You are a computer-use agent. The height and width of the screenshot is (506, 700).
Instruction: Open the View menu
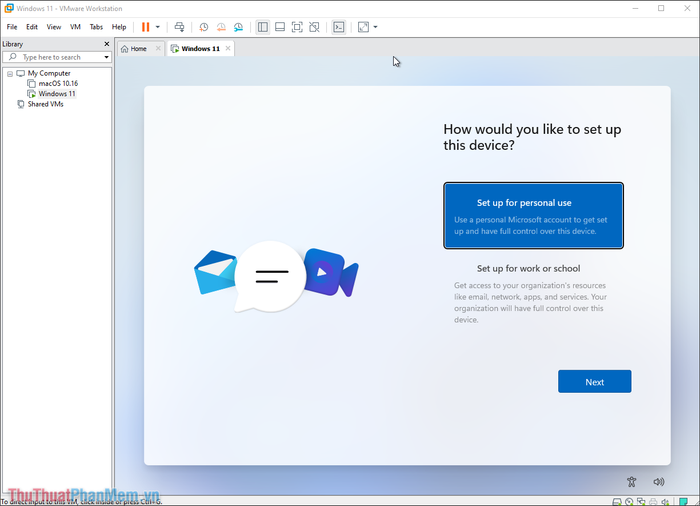[54, 27]
